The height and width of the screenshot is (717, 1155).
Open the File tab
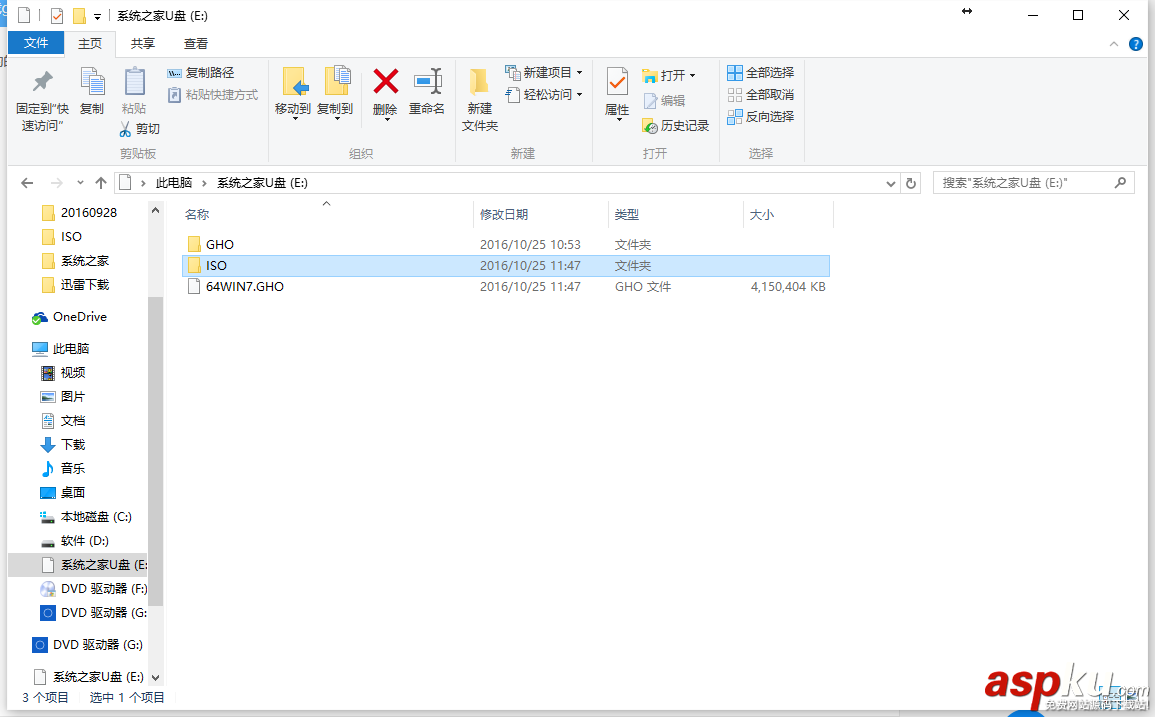[35, 43]
